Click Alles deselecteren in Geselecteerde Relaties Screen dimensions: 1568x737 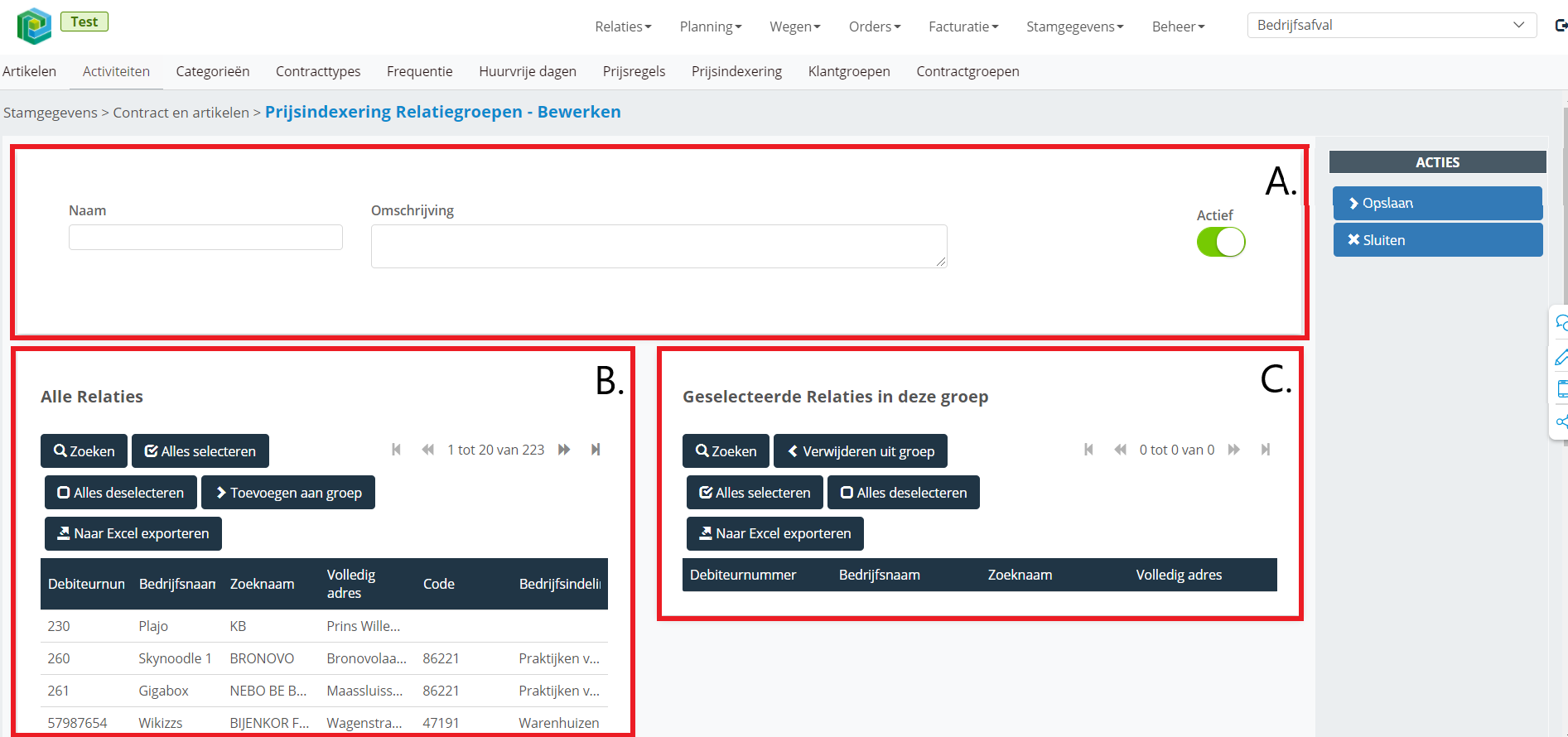[904, 493]
